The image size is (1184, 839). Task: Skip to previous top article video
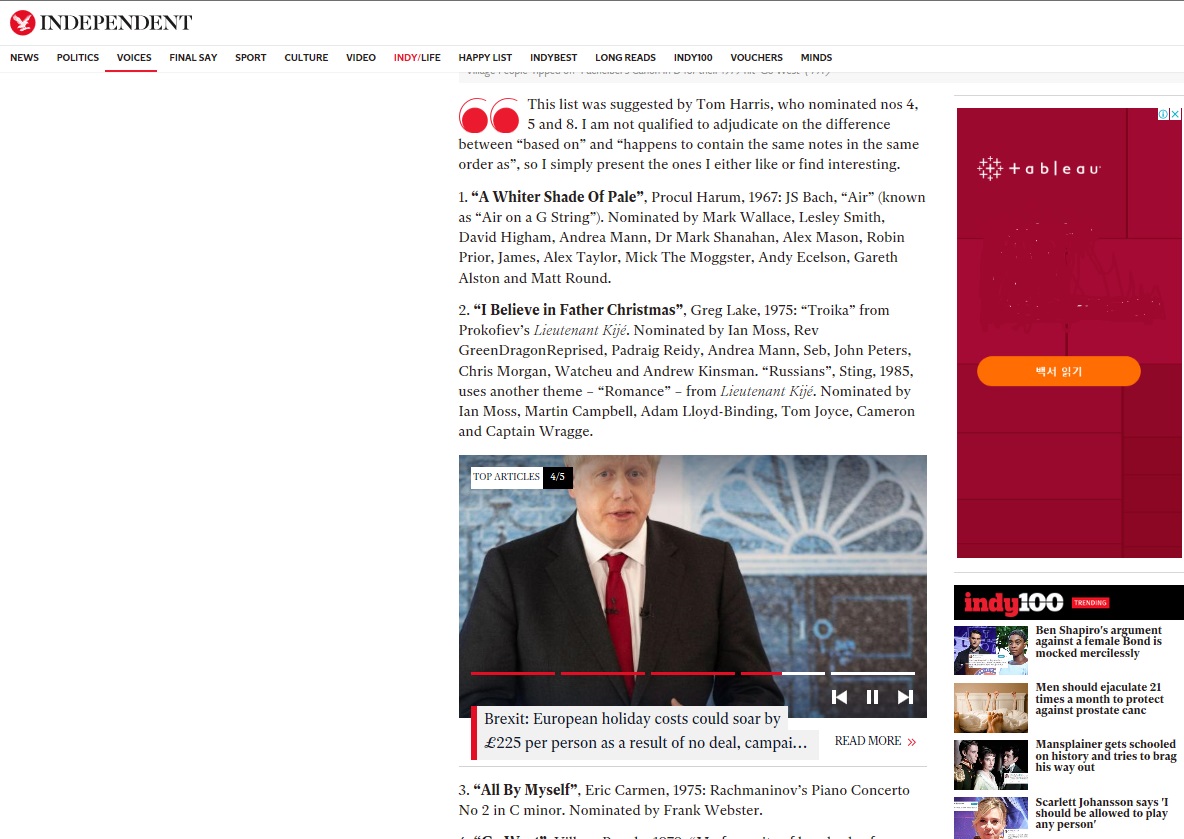[x=840, y=697]
